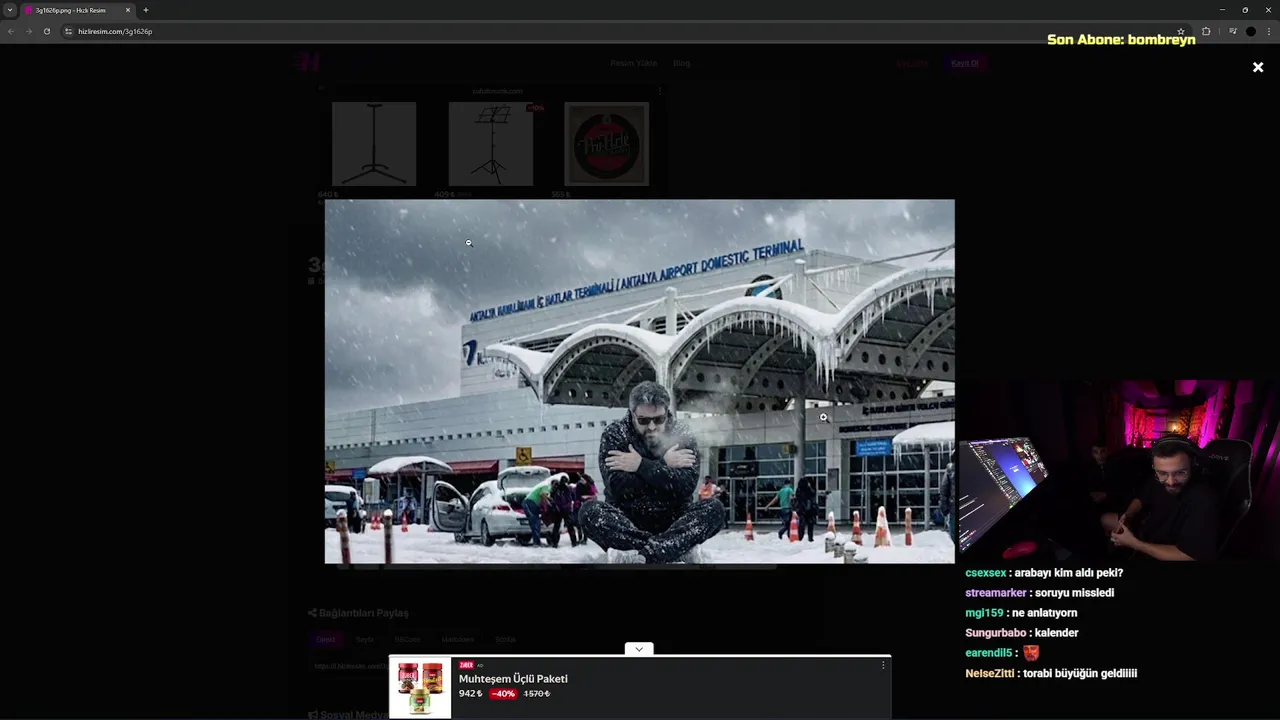Close the 3g1626p.png browser tab

click(x=128, y=10)
